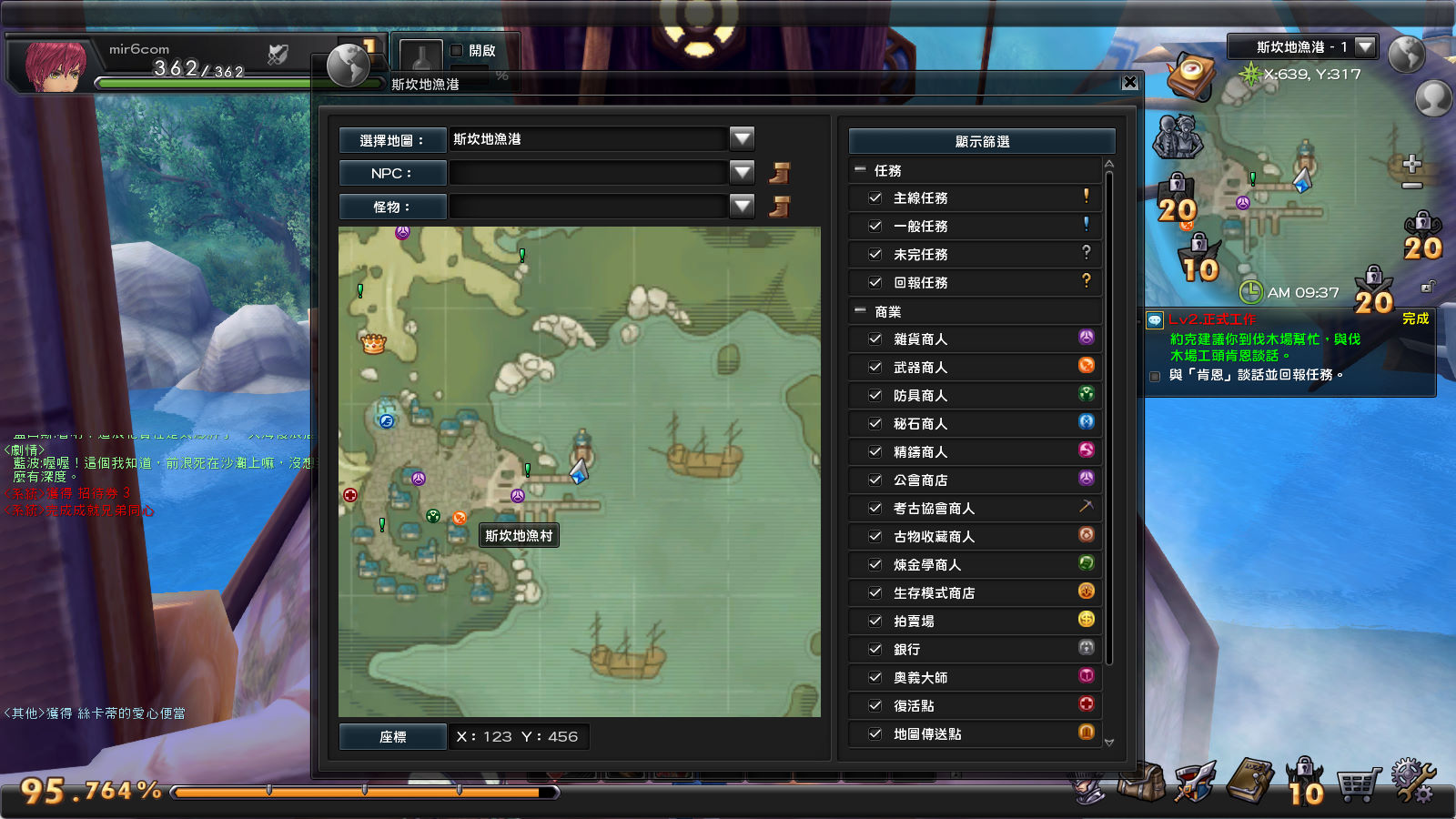The width and height of the screenshot is (1456, 819).
Task: Open the settings gears icon in bottom bar
Action: 1413,781
